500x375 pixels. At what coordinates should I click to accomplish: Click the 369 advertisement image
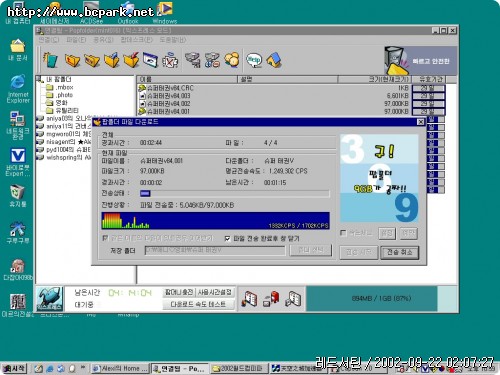(x=379, y=178)
